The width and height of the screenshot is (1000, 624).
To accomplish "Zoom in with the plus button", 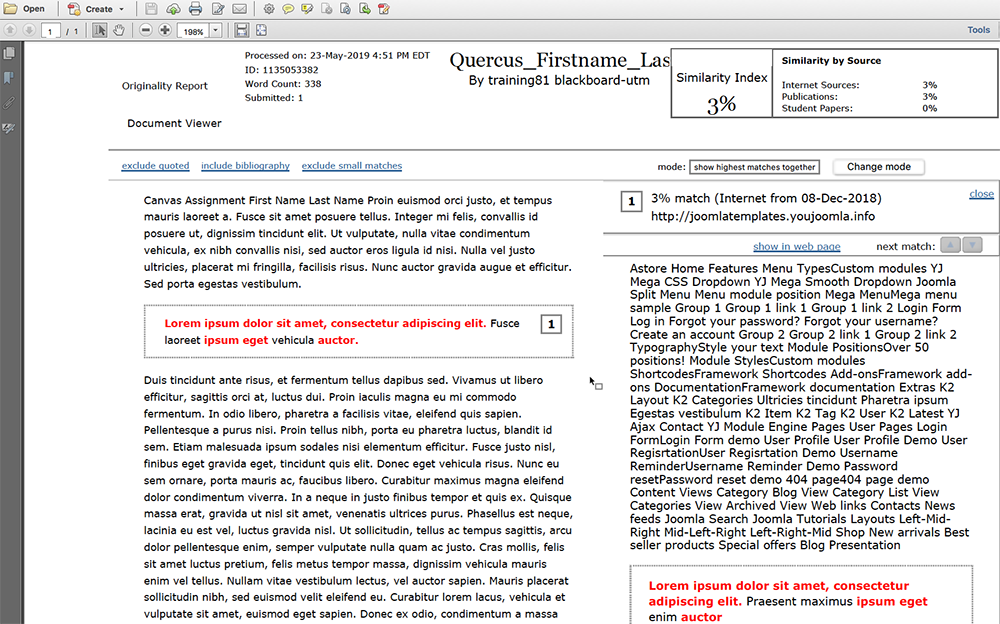I will pyautogui.click(x=165, y=30).
